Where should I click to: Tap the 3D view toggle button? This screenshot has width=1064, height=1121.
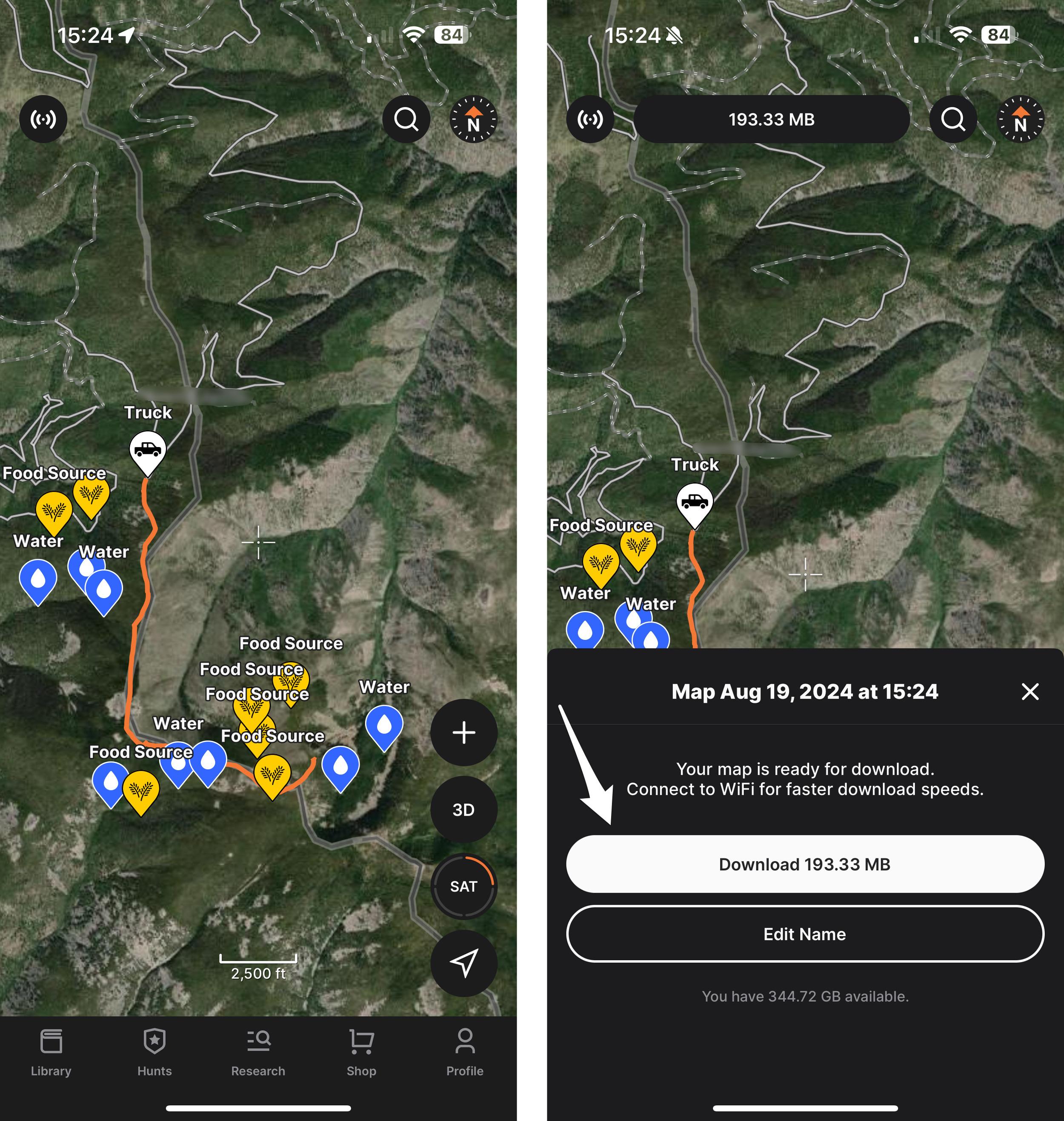[x=463, y=808]
